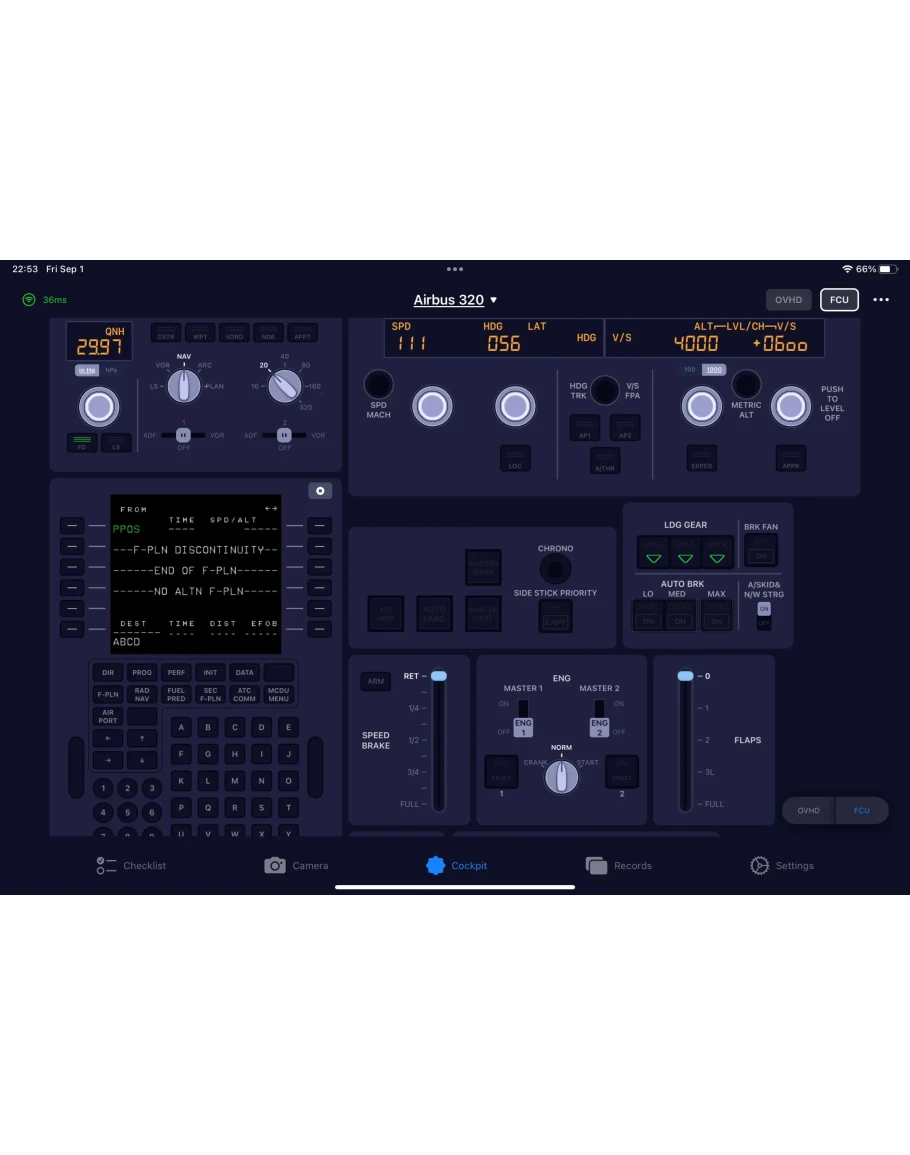Select the in Hg barometer unit
This screenshot has height=1155, width=910.
tap(87, 370)
